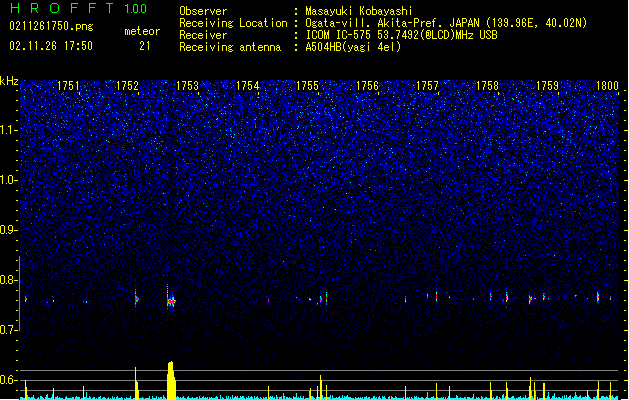This screenshot has width=629, height=400.
Task: Click the 1.1 kHz axis label
Action: click(x=9, y=130)
